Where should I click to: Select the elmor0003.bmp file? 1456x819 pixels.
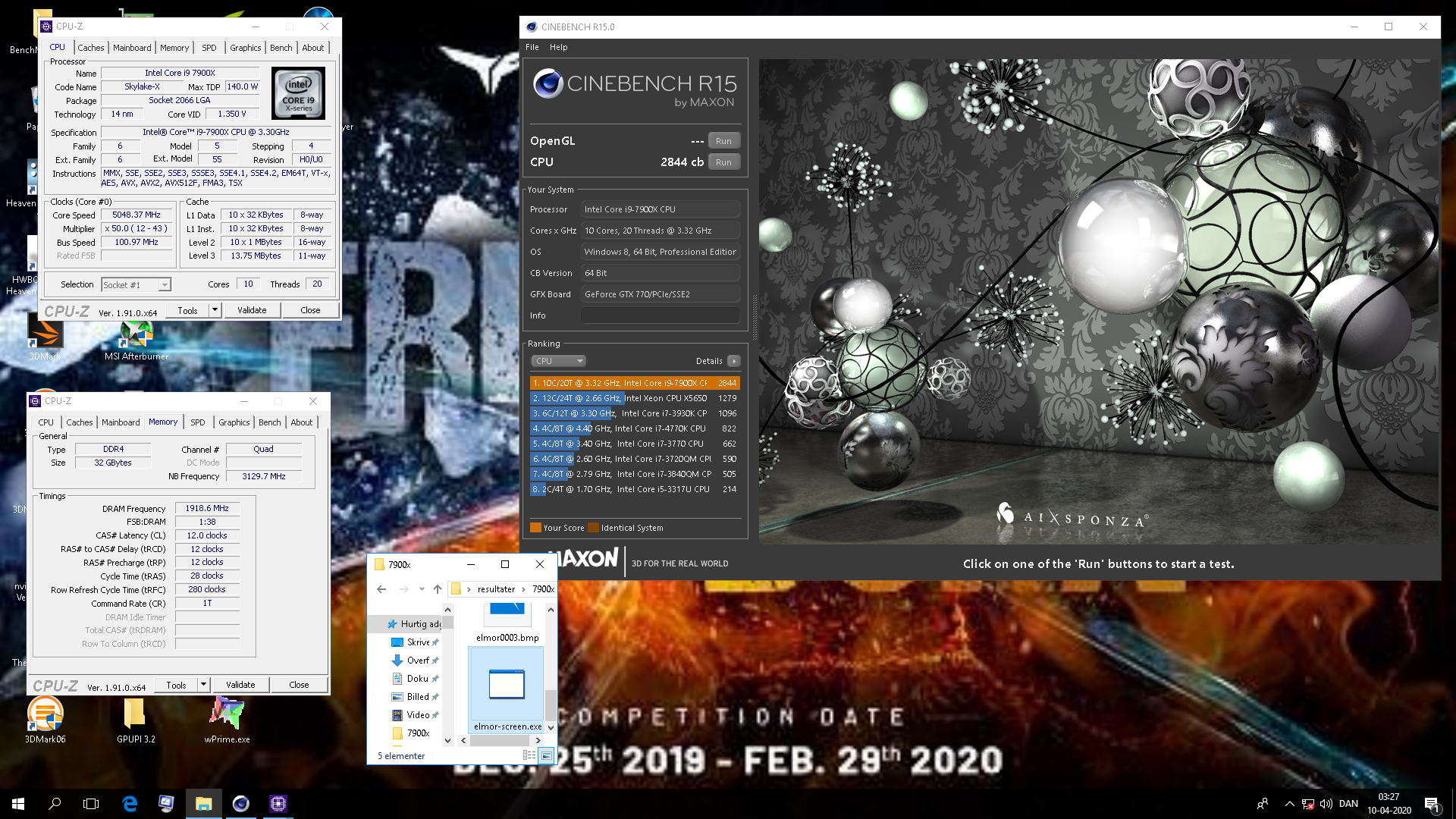(507, 623)
